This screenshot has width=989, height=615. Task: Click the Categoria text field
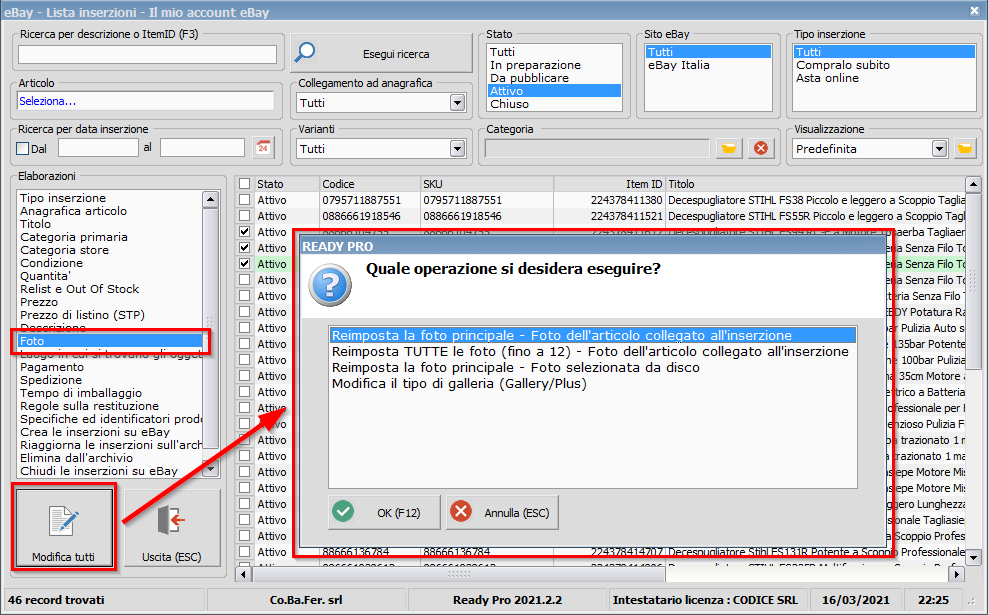coord(597,149)
